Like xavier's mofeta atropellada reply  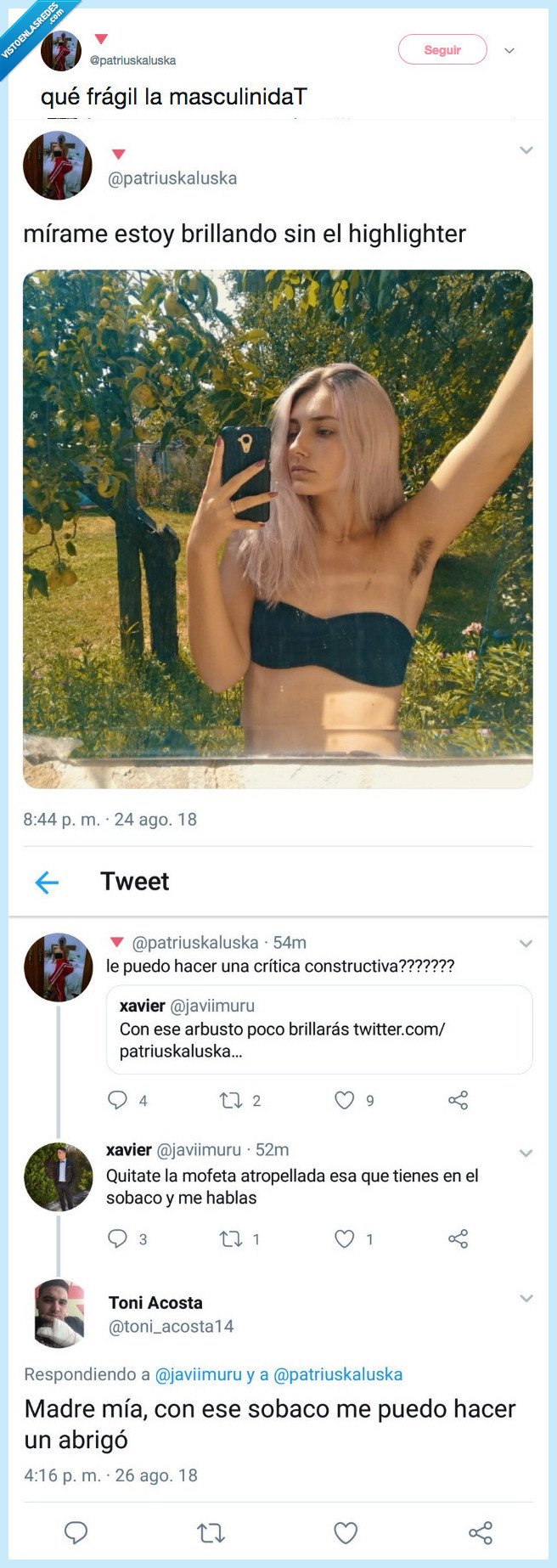(x=343, y=1238)
